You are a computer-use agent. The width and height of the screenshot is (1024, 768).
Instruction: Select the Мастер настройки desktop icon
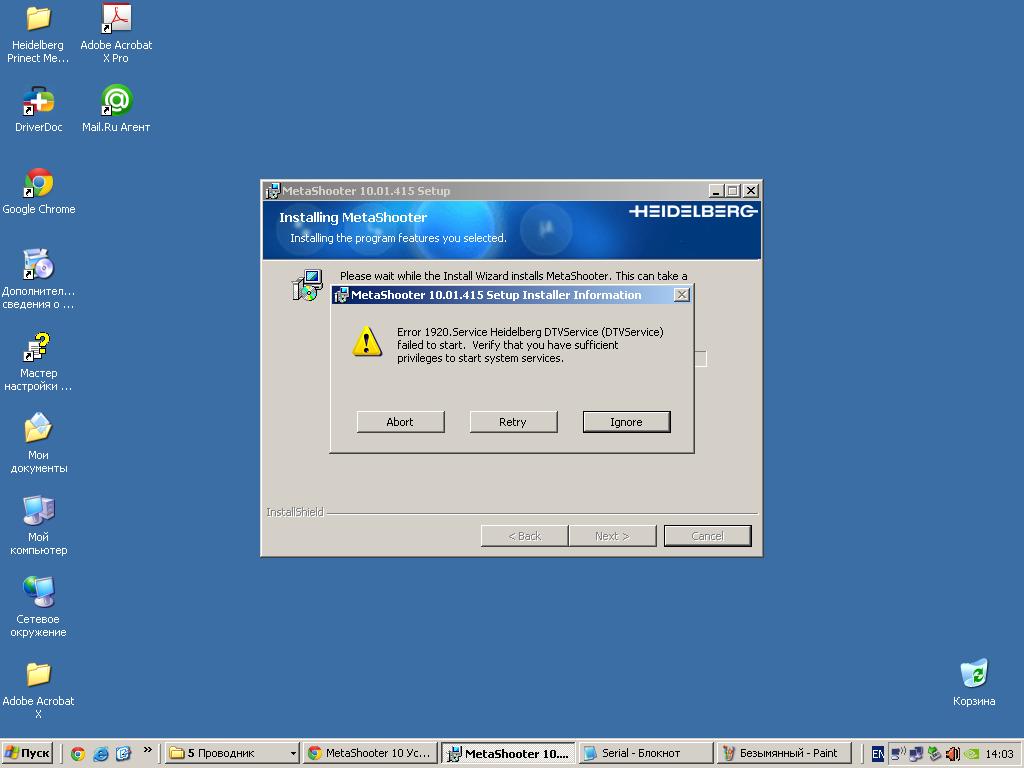click(38, 347)
